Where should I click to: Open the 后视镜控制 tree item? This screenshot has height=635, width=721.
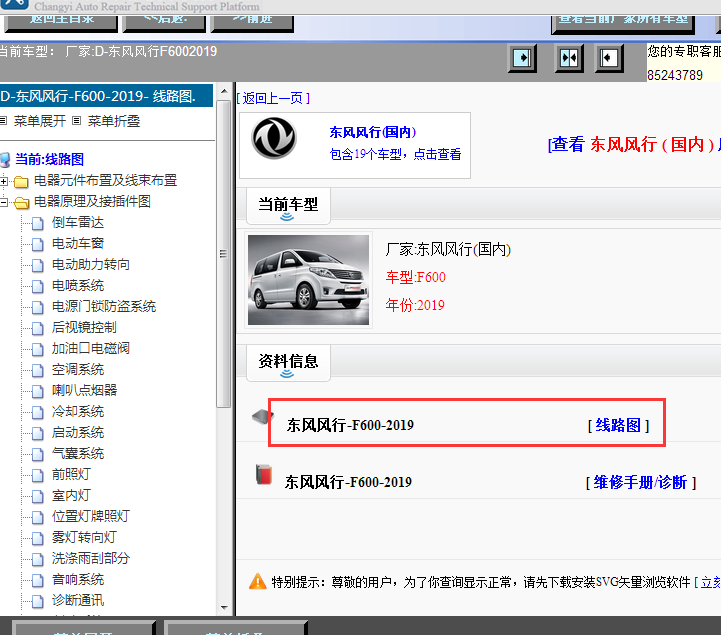click(84, 327)
